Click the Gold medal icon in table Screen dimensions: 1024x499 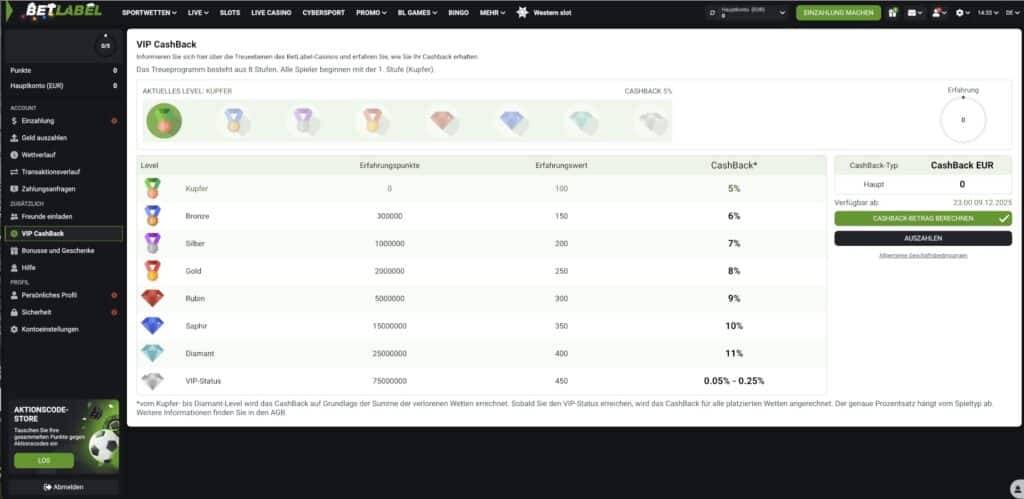(x=152, y=270)
